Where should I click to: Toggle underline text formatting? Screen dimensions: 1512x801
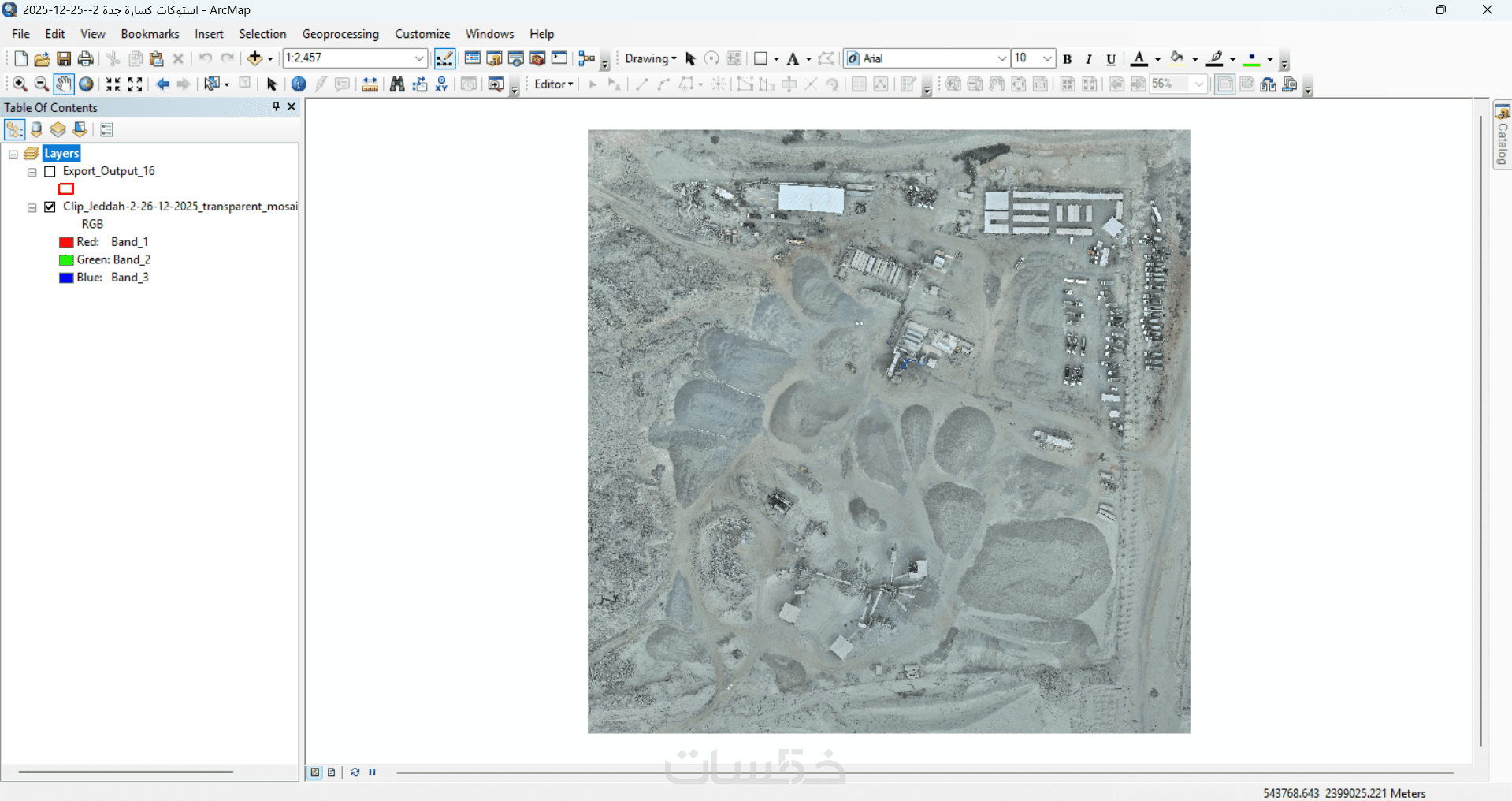coord(1111,59)
